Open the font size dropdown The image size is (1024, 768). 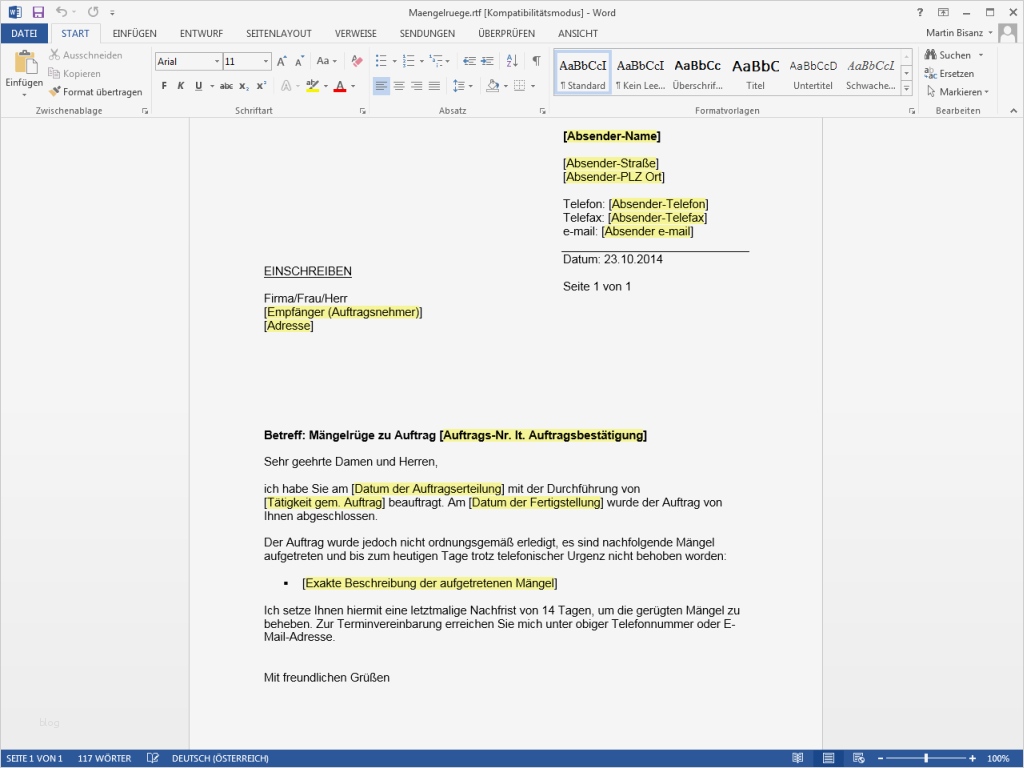pos(265,62)
